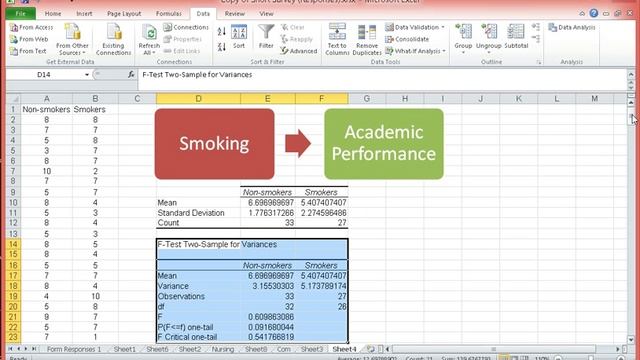Viewport: 640px width, 360px height.
Task: Click the Insert Function fx button
Action: (131, 75)
